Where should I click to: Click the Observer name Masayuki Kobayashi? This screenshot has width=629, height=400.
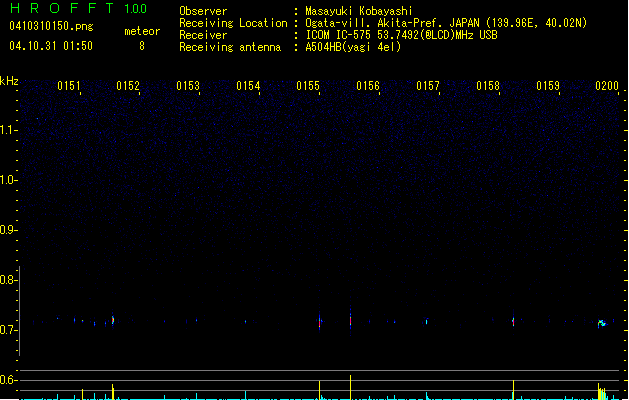coord(359,11)
